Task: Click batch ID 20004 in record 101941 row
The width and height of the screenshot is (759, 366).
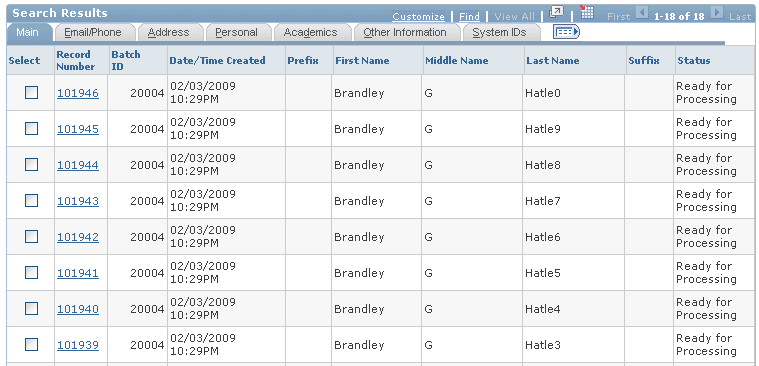Action: click(147, 273)
